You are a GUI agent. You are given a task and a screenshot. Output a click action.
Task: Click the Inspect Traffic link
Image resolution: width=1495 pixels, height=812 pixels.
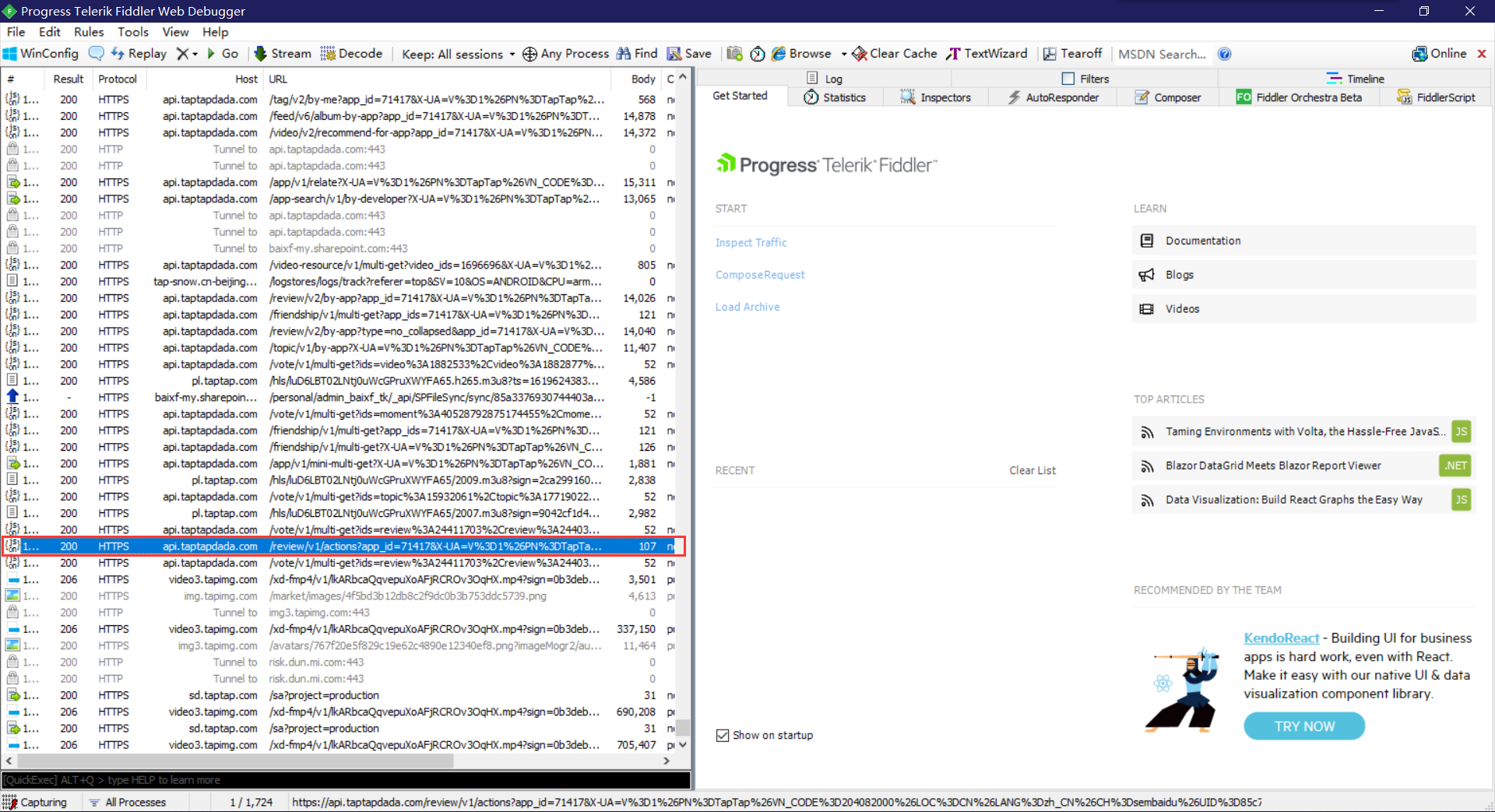[x=751, y=242]
